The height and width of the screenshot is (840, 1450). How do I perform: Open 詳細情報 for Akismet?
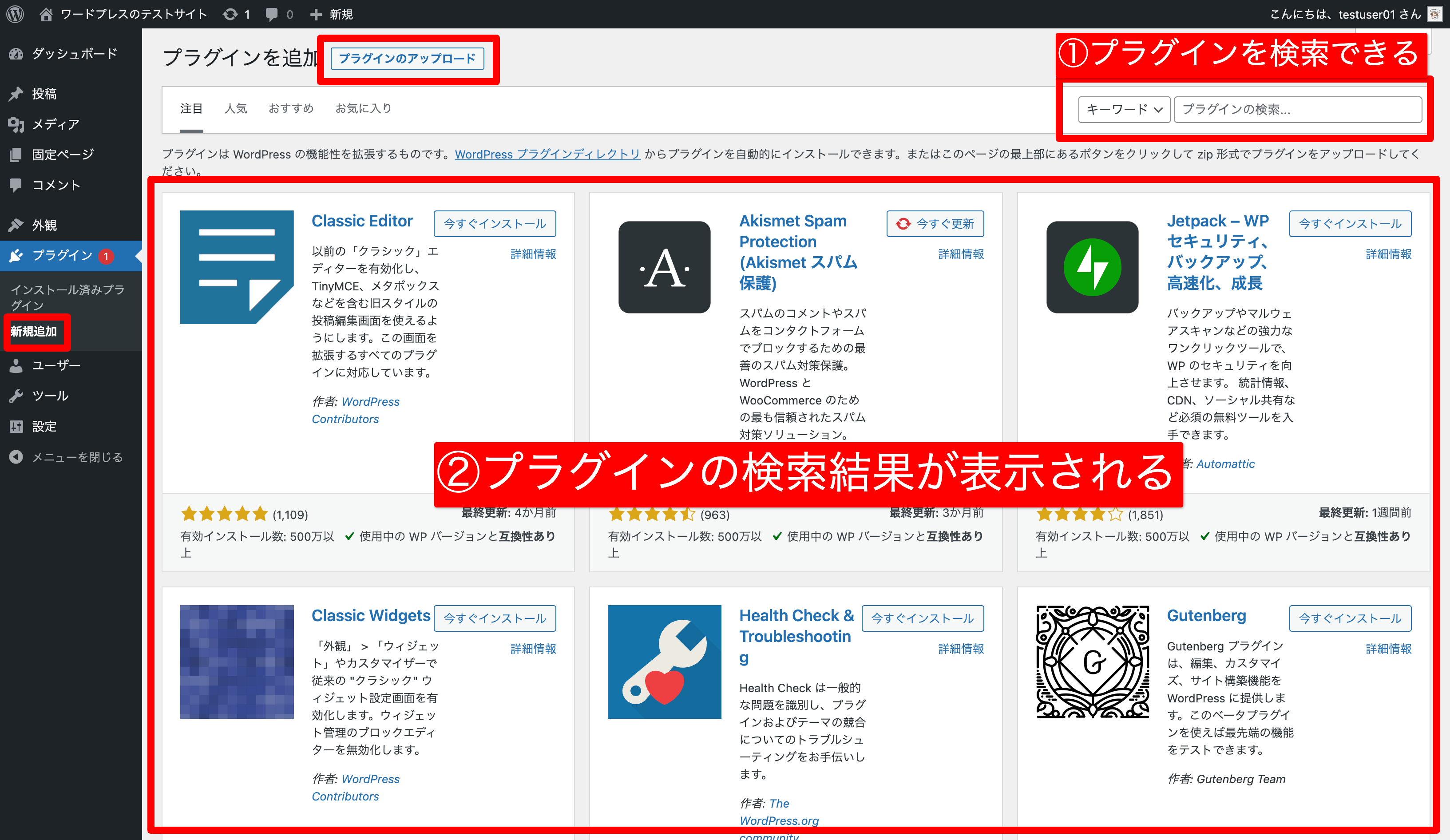(x=961, y=254)
